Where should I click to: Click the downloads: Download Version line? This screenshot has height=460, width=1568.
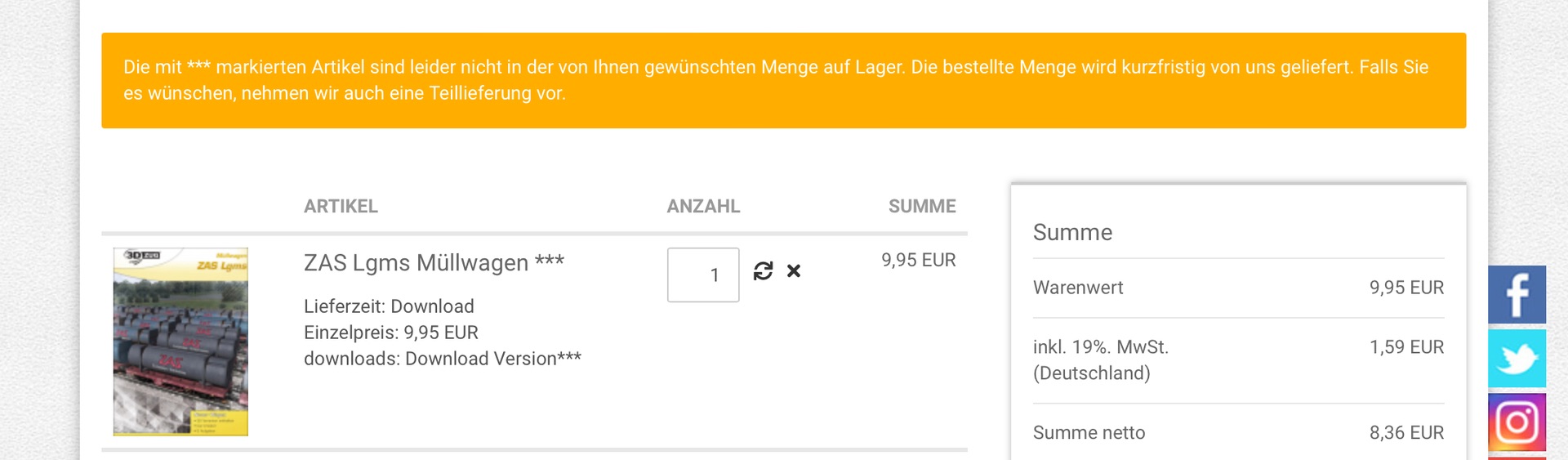442,359
